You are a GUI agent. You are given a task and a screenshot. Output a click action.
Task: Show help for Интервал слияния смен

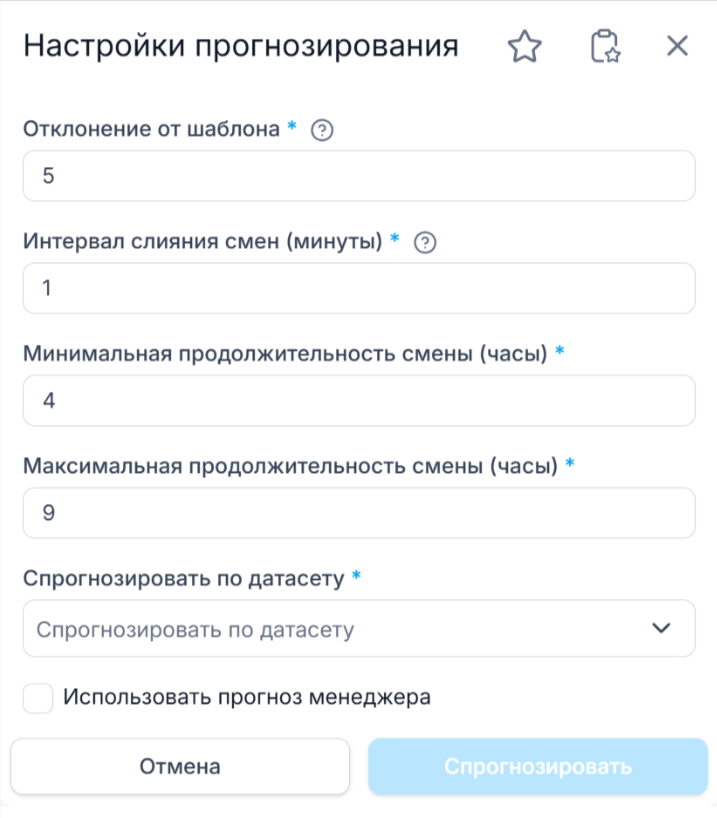pyautogui.click(x=424, y=242)
